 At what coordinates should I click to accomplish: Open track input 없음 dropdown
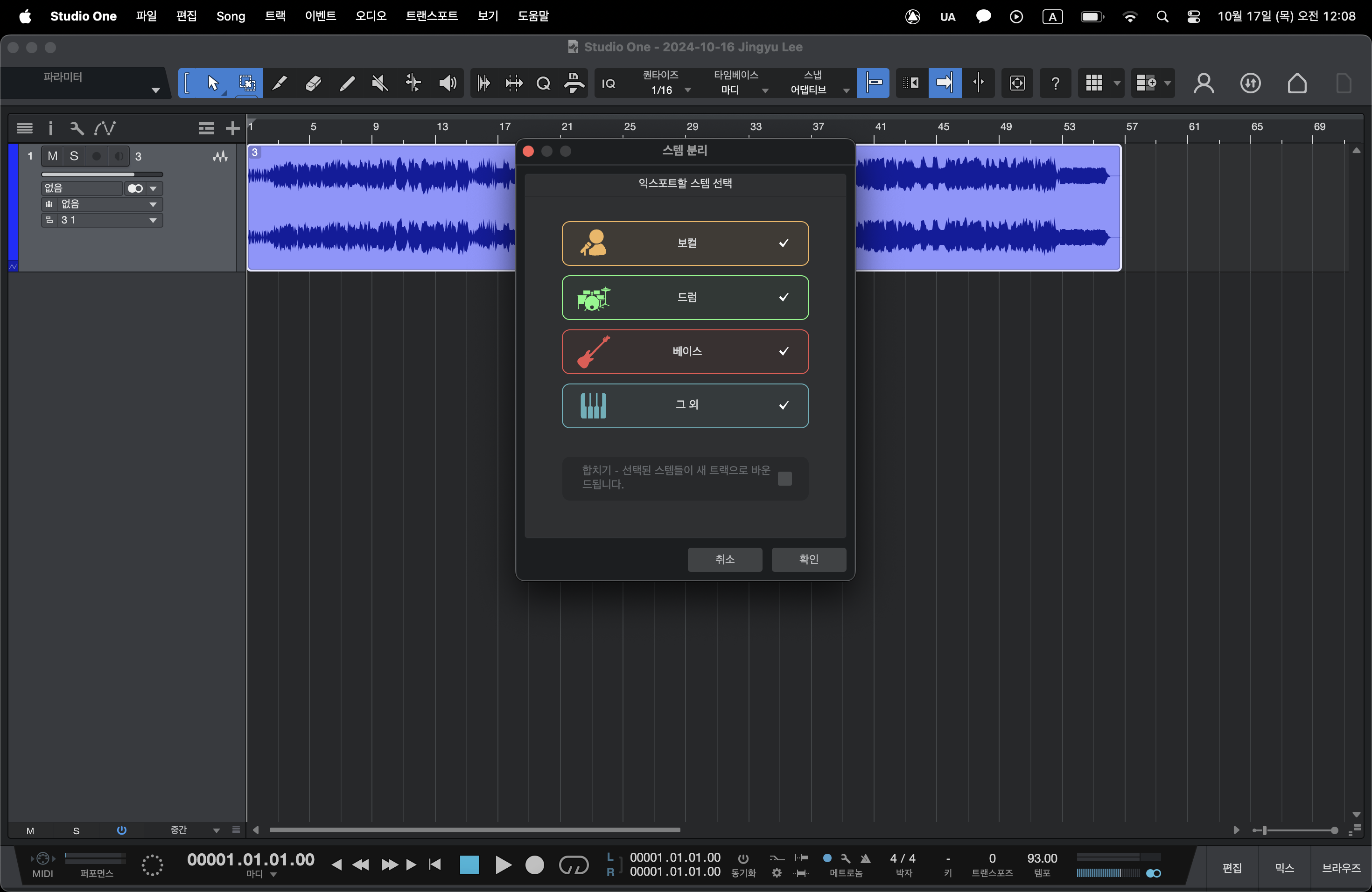pos(101,188)
